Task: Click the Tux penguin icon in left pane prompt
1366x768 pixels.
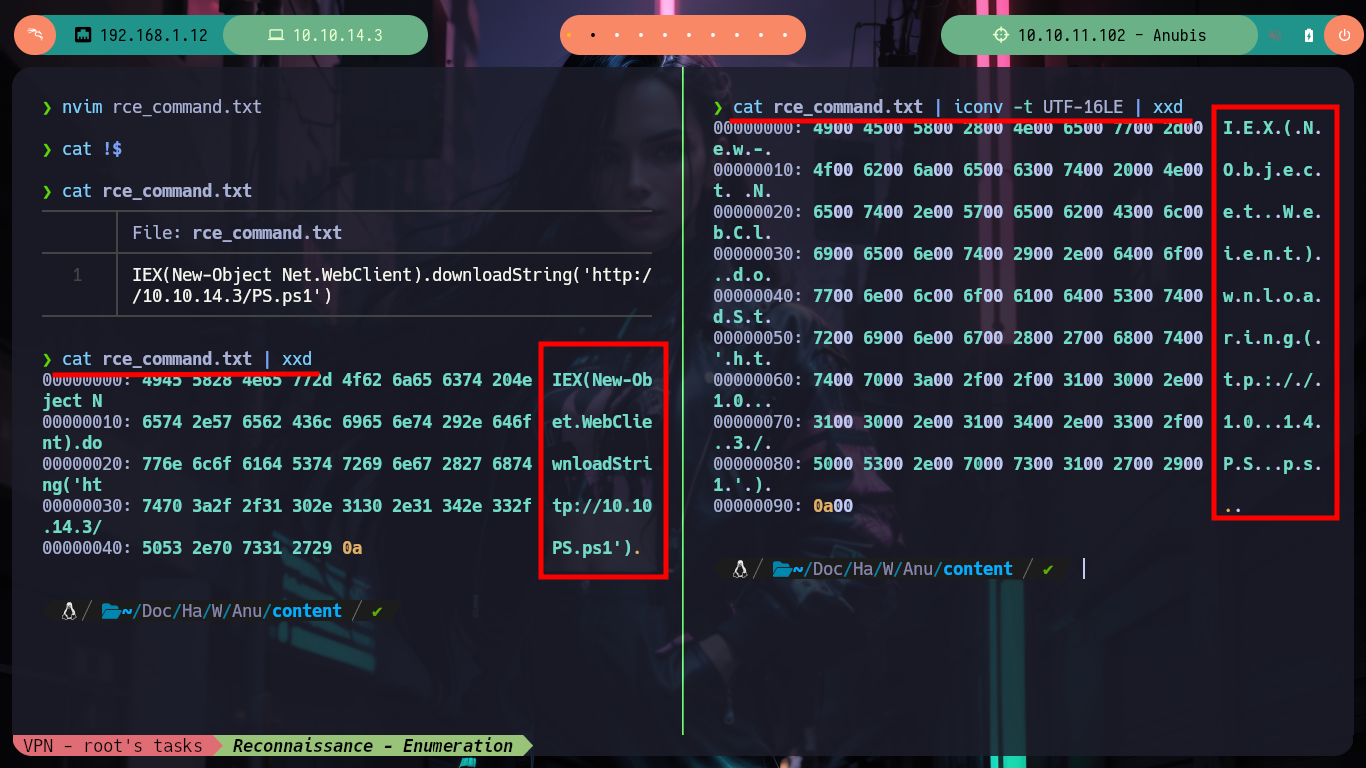Action: click(x=69, y=611)
